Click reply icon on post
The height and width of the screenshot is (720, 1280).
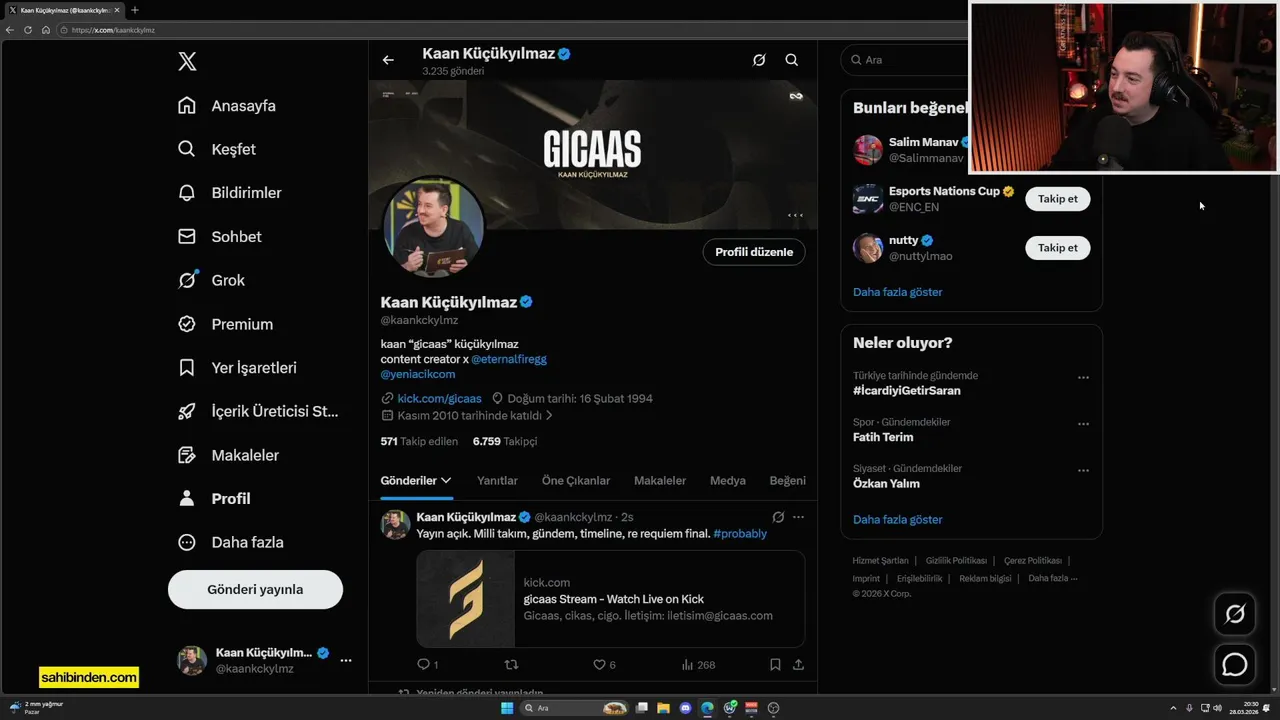pos(423,664)
